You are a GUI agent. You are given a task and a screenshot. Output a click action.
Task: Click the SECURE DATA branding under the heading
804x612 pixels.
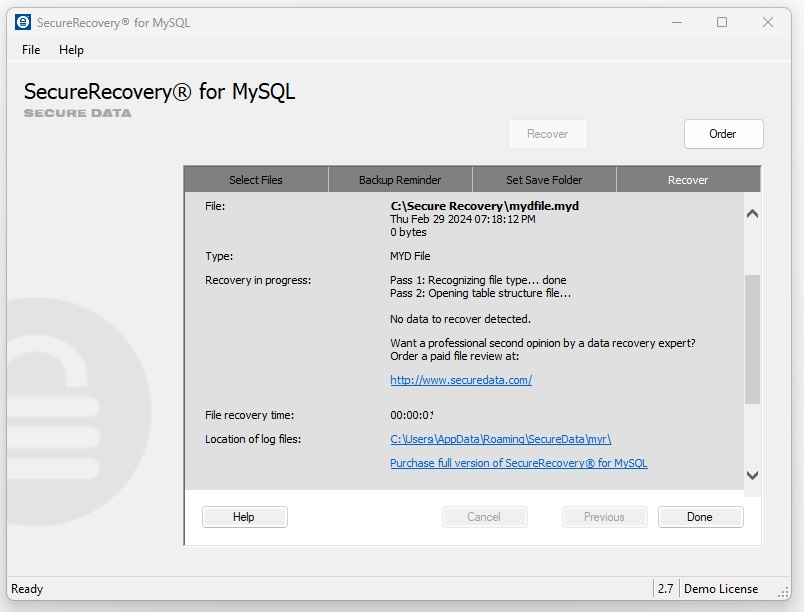pyautogui.click(x=76, y=113)
